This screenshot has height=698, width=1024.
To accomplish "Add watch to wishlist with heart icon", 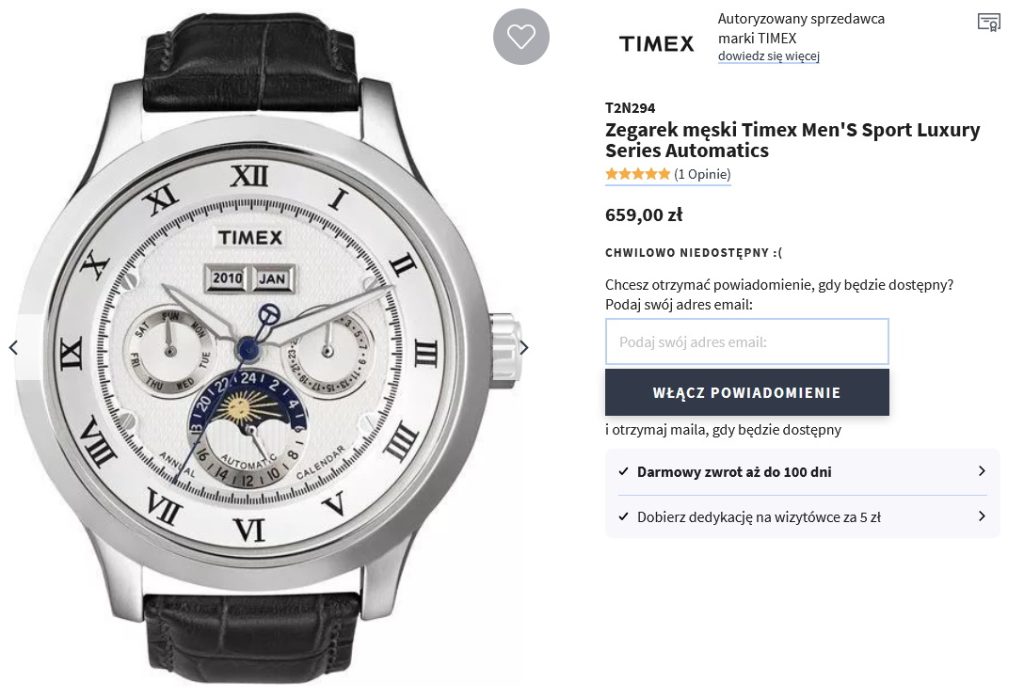I will tap(520, 37).
